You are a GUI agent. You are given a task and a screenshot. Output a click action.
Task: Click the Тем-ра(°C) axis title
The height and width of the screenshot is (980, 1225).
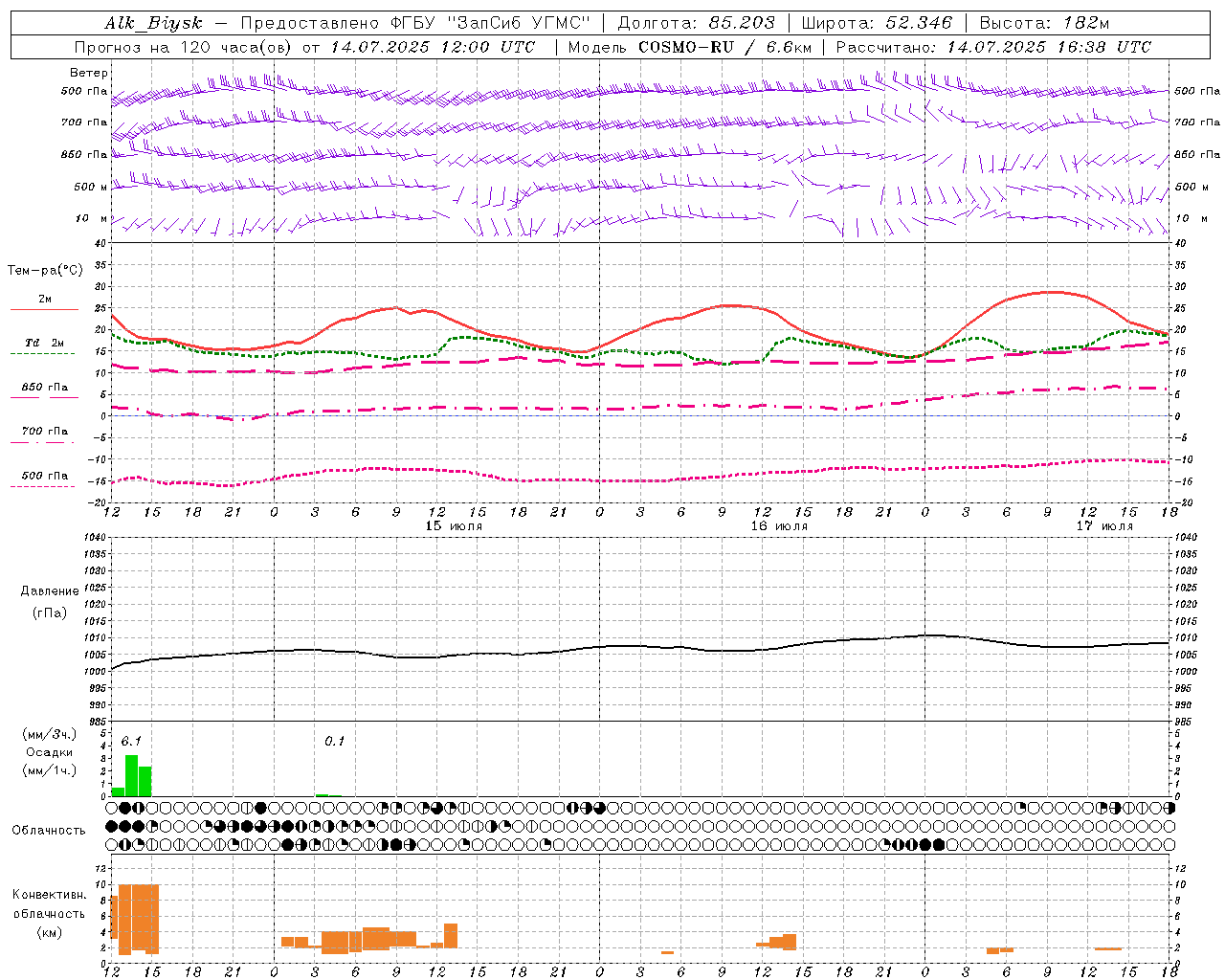tap(45, 271)
